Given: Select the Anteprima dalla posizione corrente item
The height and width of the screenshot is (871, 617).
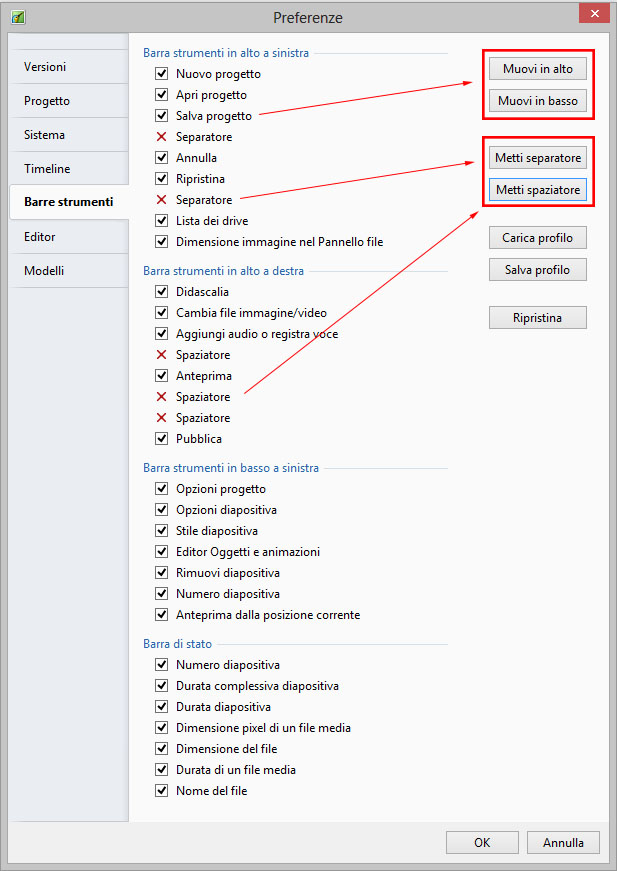Looking at the screenshot, I should (267, 615).
